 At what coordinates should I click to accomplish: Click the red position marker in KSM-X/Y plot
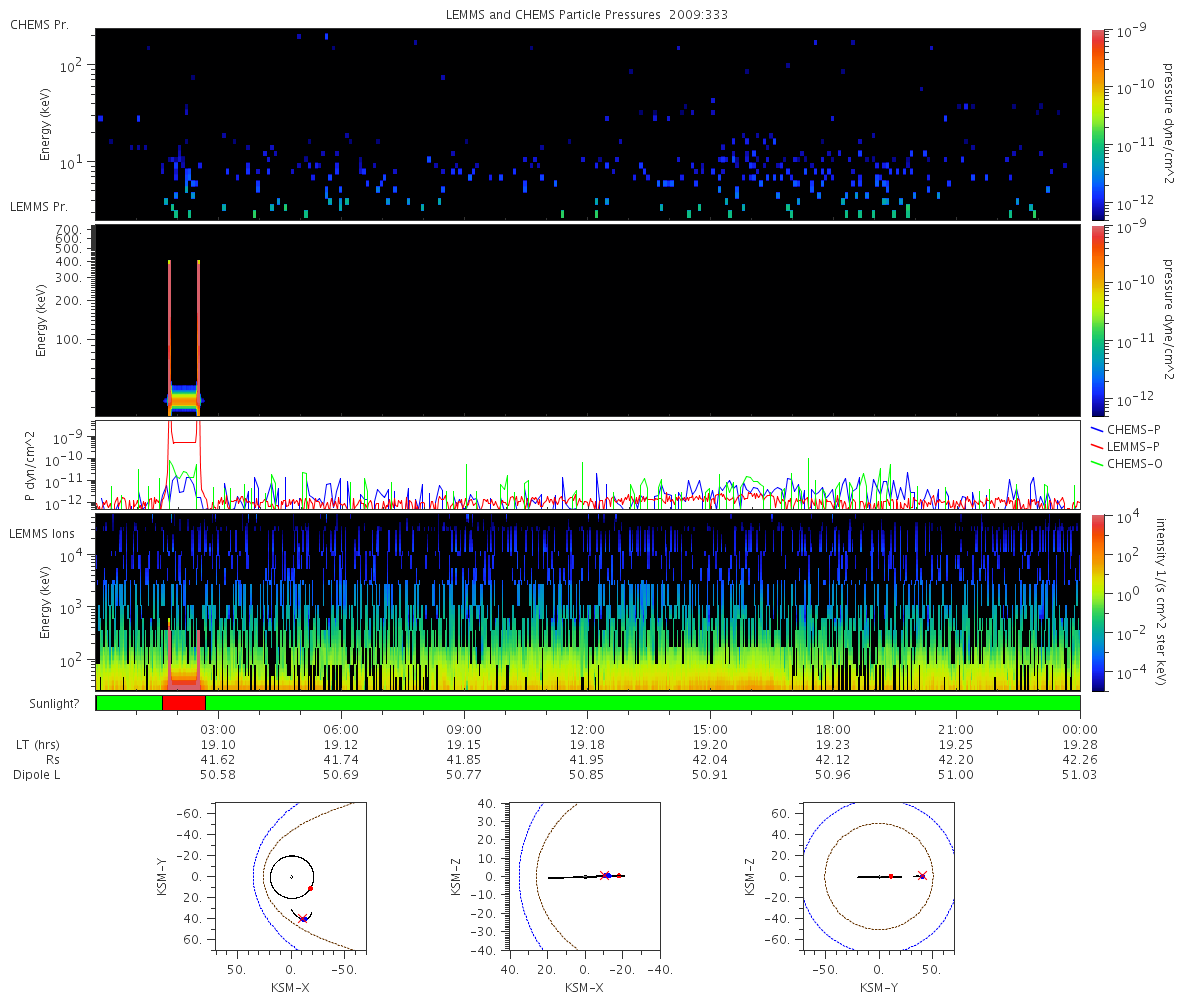(x=310, y=888)
